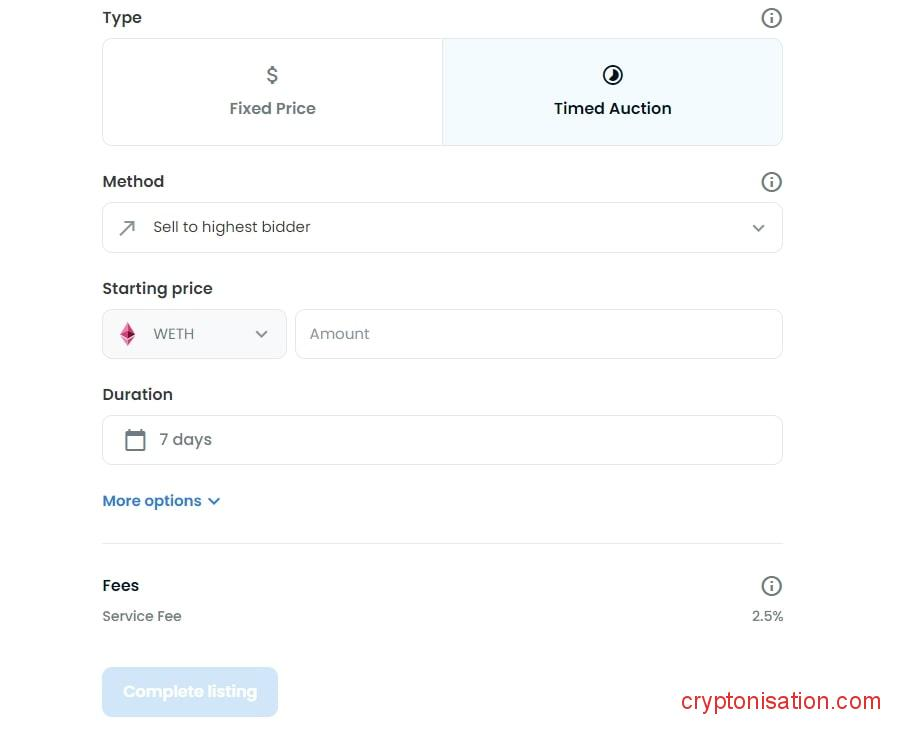Click the Fees section info icon
Screen dimensions: 902x730
point(771,586)
